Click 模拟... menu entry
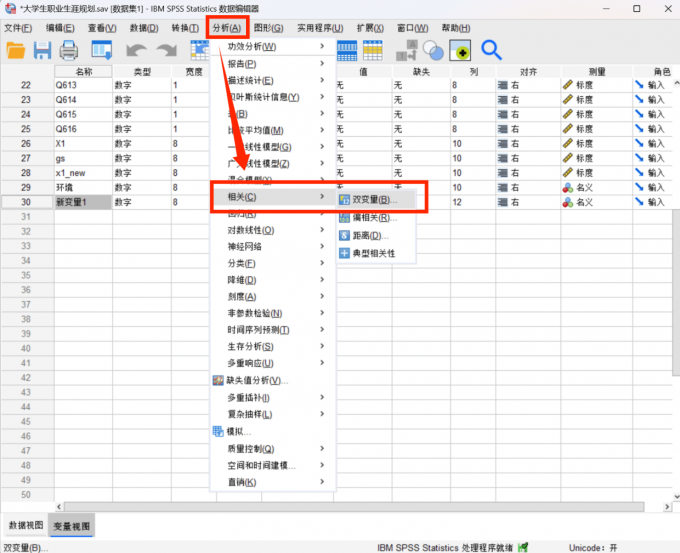This screenshot has height=553, width=680. (238, 431)
